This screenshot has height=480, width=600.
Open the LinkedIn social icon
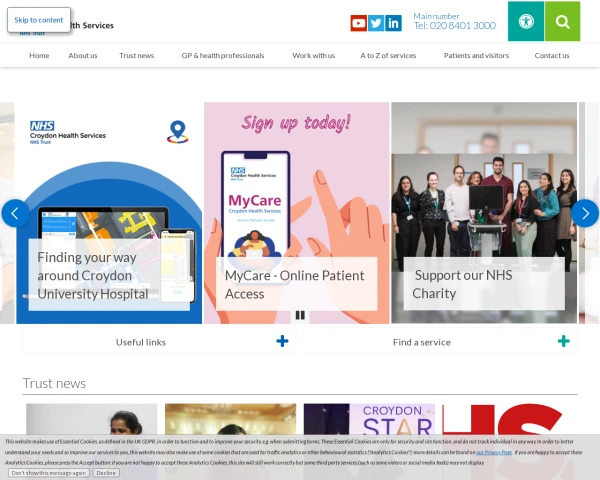[x=393, y=23]
